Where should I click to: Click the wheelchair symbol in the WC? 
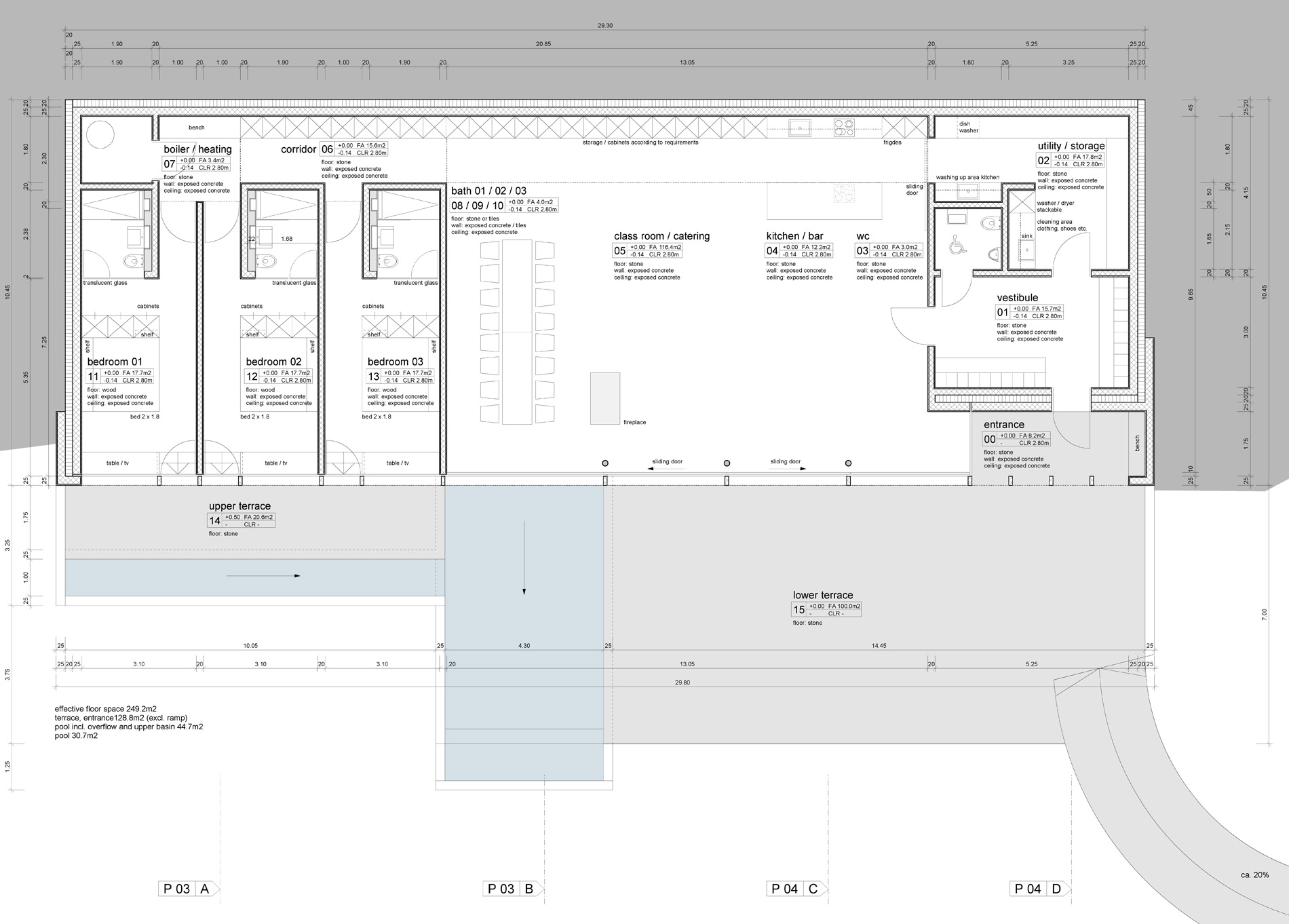click(x=958, y=244)
